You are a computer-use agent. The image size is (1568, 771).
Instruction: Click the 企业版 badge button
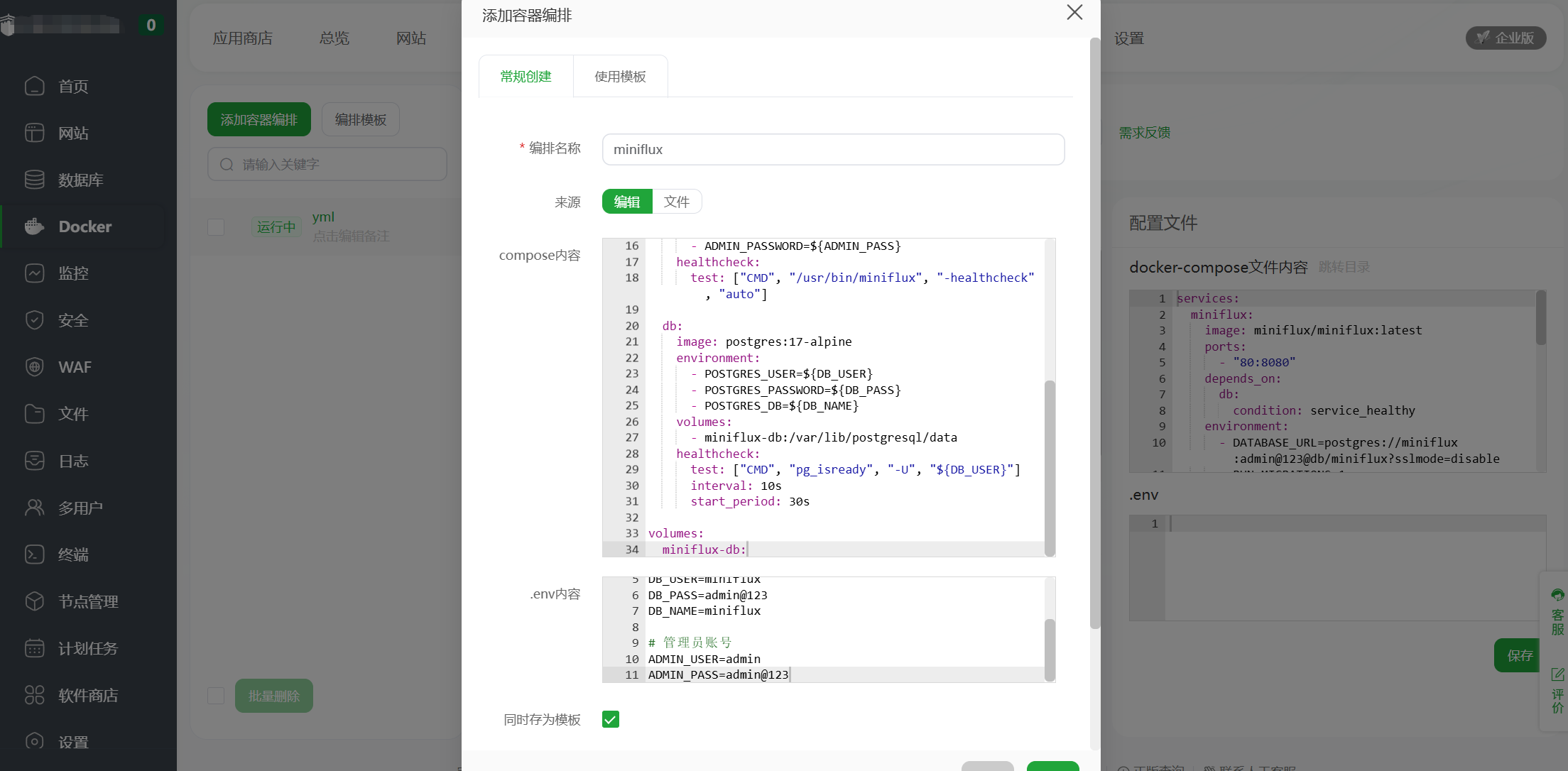pyautogui.click(x=1506, y=38)
